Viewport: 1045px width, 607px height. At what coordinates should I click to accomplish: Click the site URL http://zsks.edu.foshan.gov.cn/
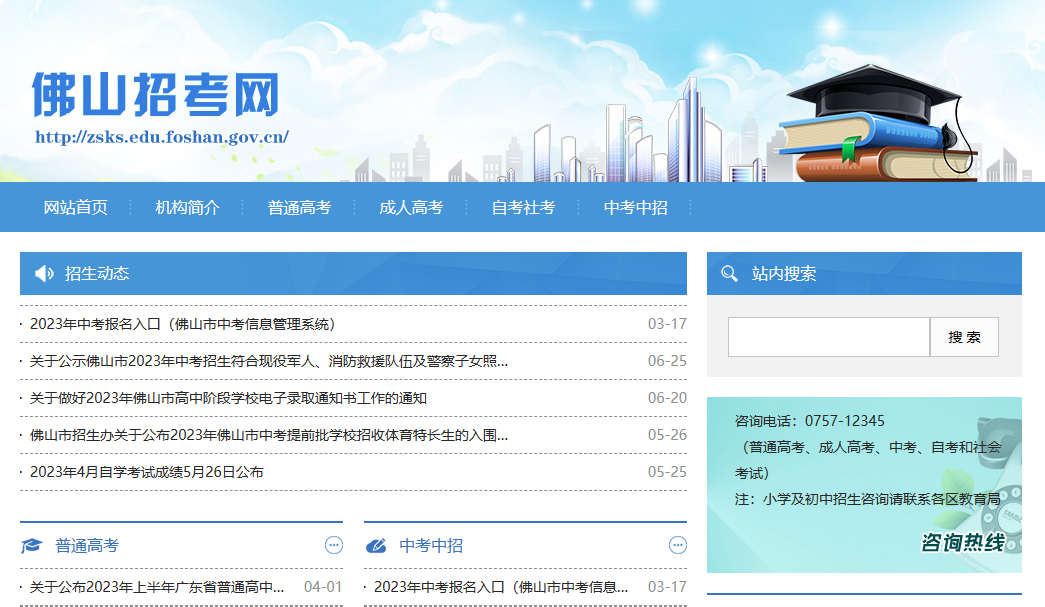162,137
